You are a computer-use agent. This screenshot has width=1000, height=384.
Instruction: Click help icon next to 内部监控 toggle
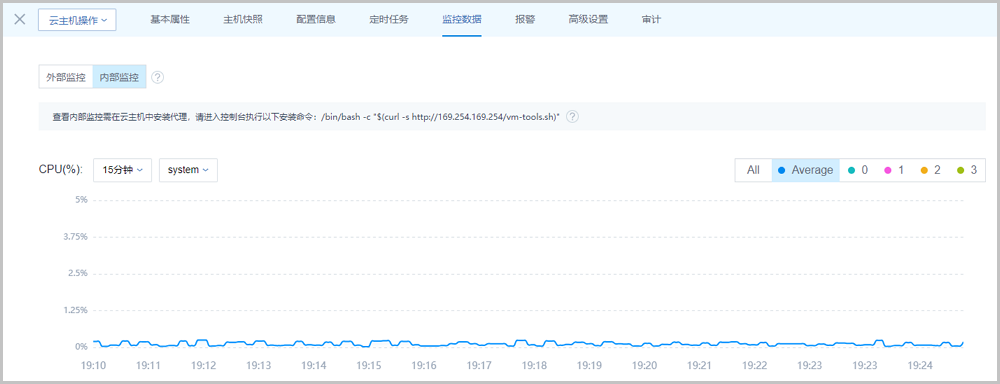pos(158,77)
